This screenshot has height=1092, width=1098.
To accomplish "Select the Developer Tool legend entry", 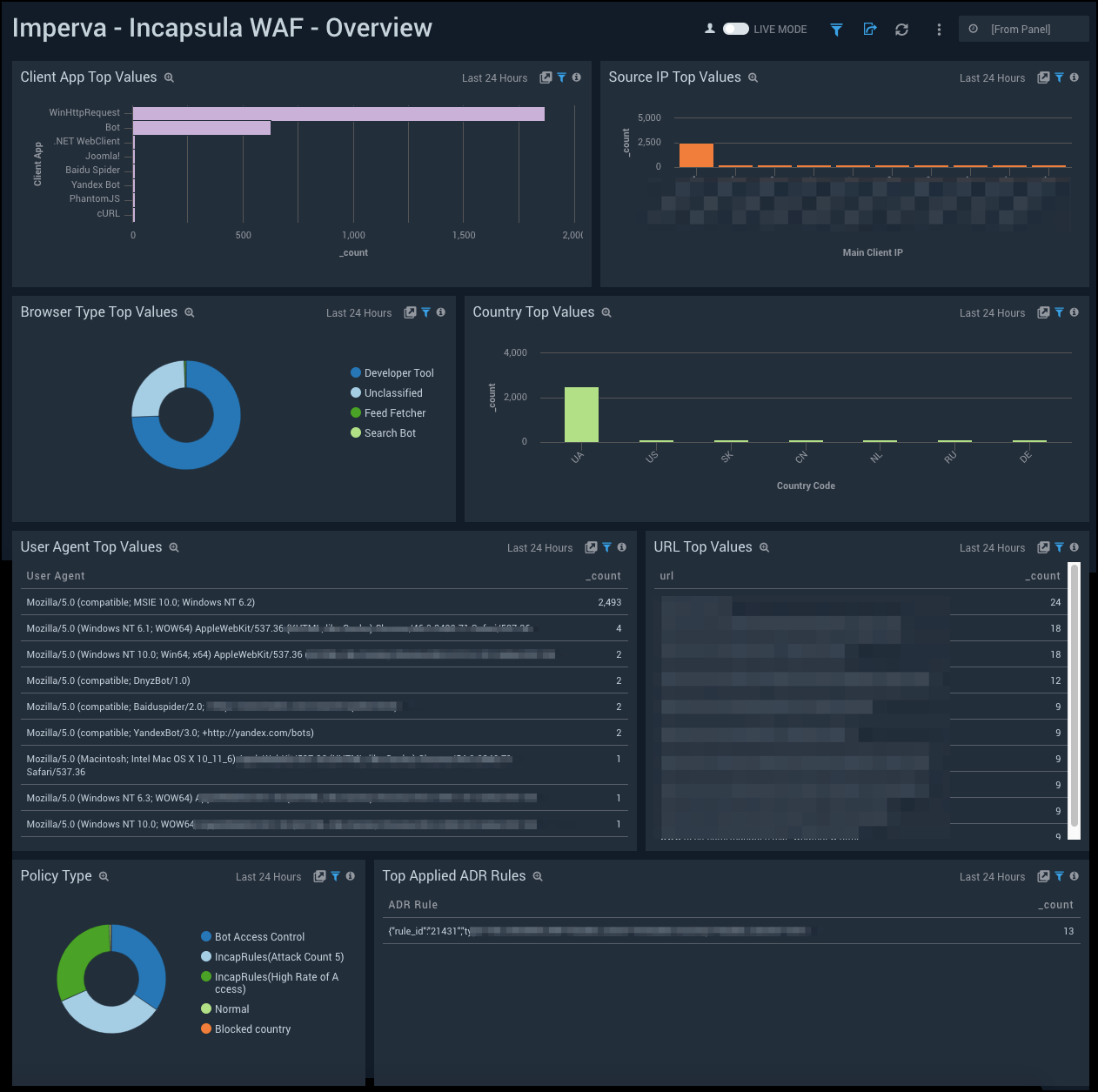I will (x=398, y=372).
